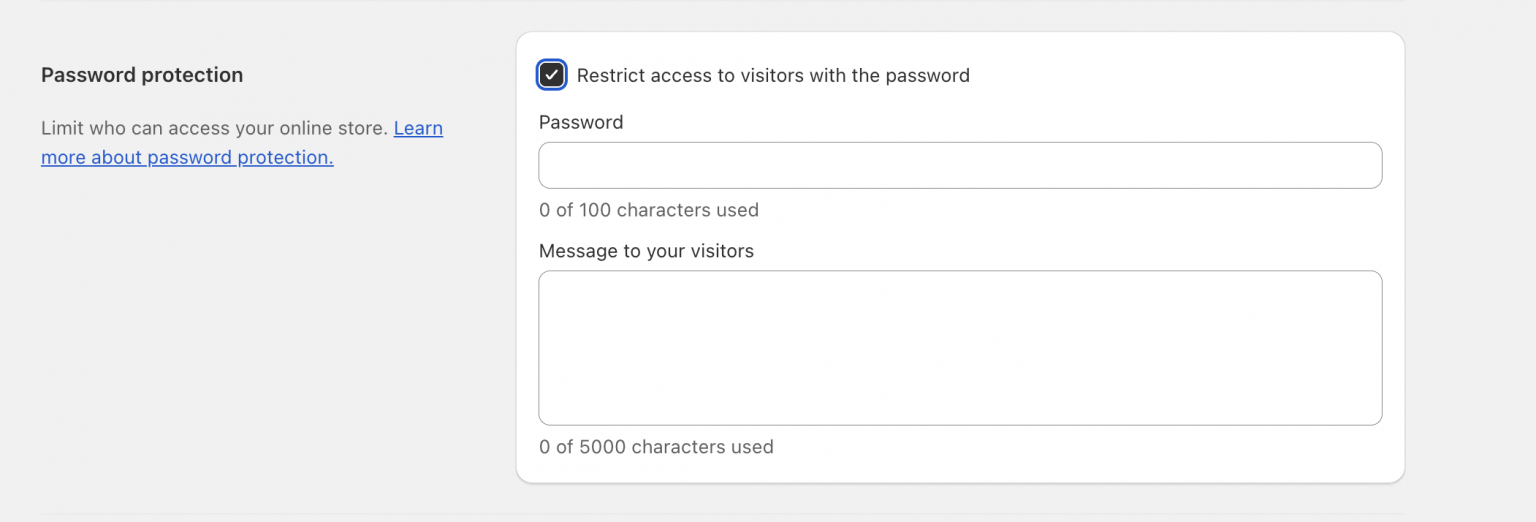Viewport: 1536px width, 522px height.
Task: Click the checkmark icon beside Restrict access
Action: click(x=552, y=75)
